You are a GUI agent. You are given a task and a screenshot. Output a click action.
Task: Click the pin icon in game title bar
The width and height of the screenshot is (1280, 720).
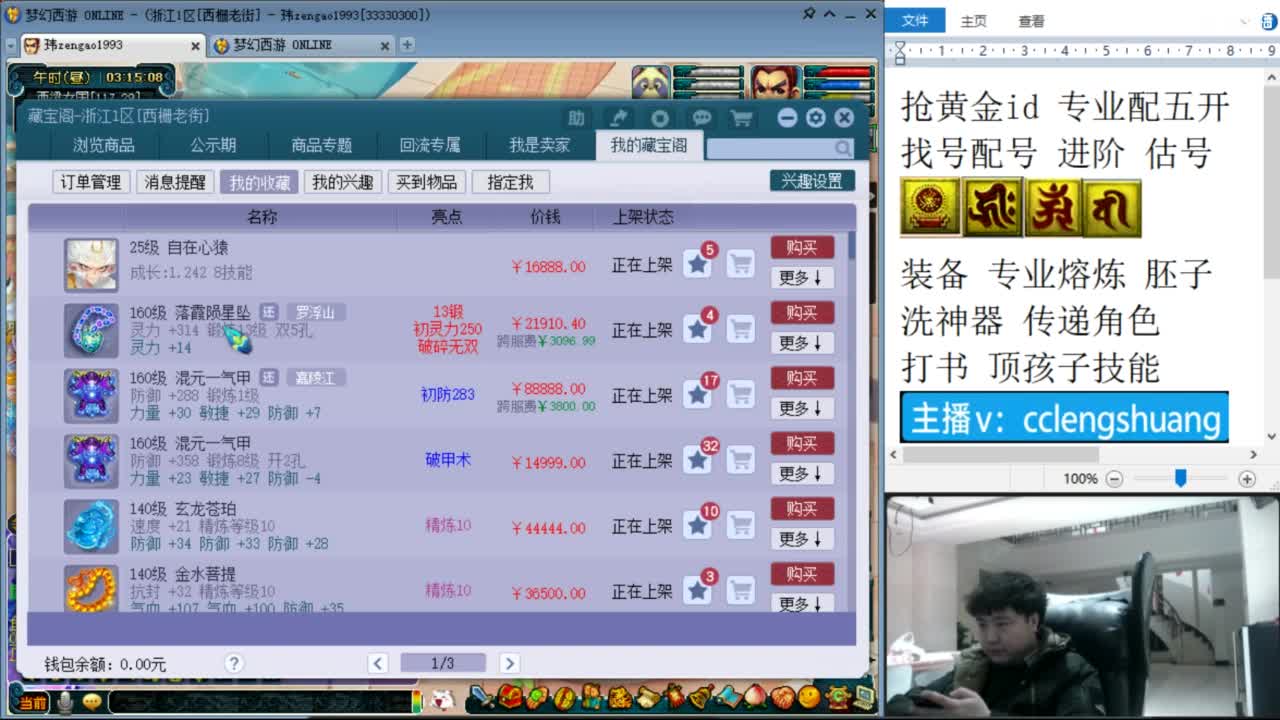[x=809, y=14]
